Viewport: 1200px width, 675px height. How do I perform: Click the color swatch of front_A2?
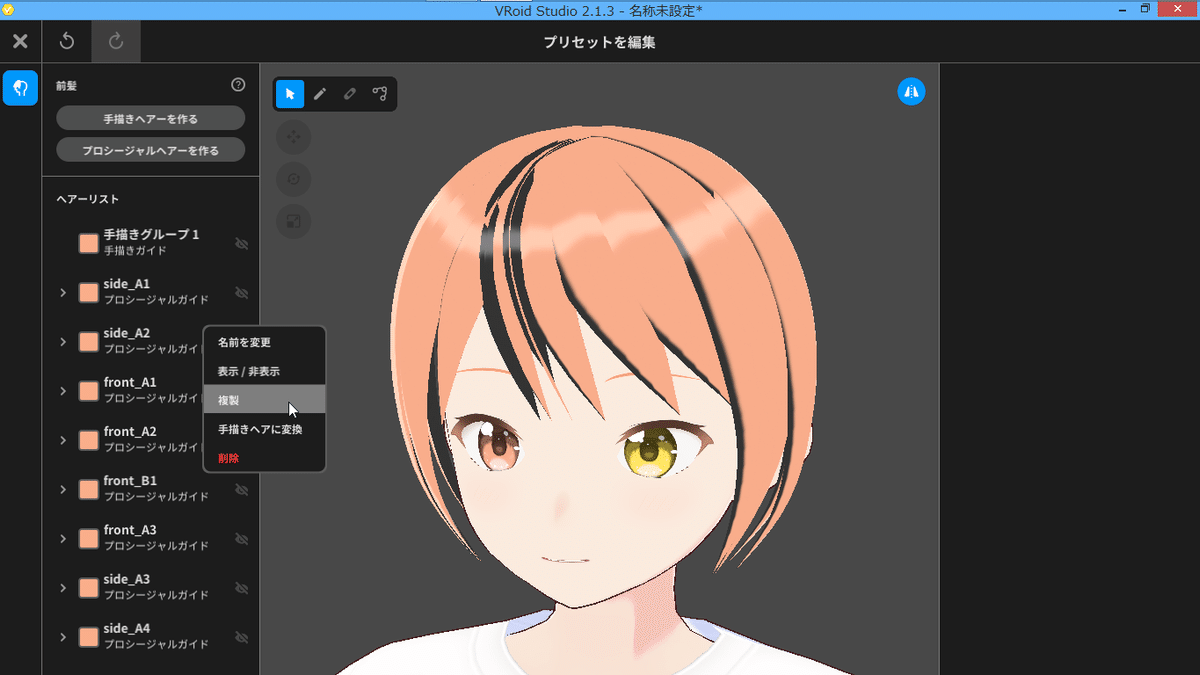coord(87,439)
